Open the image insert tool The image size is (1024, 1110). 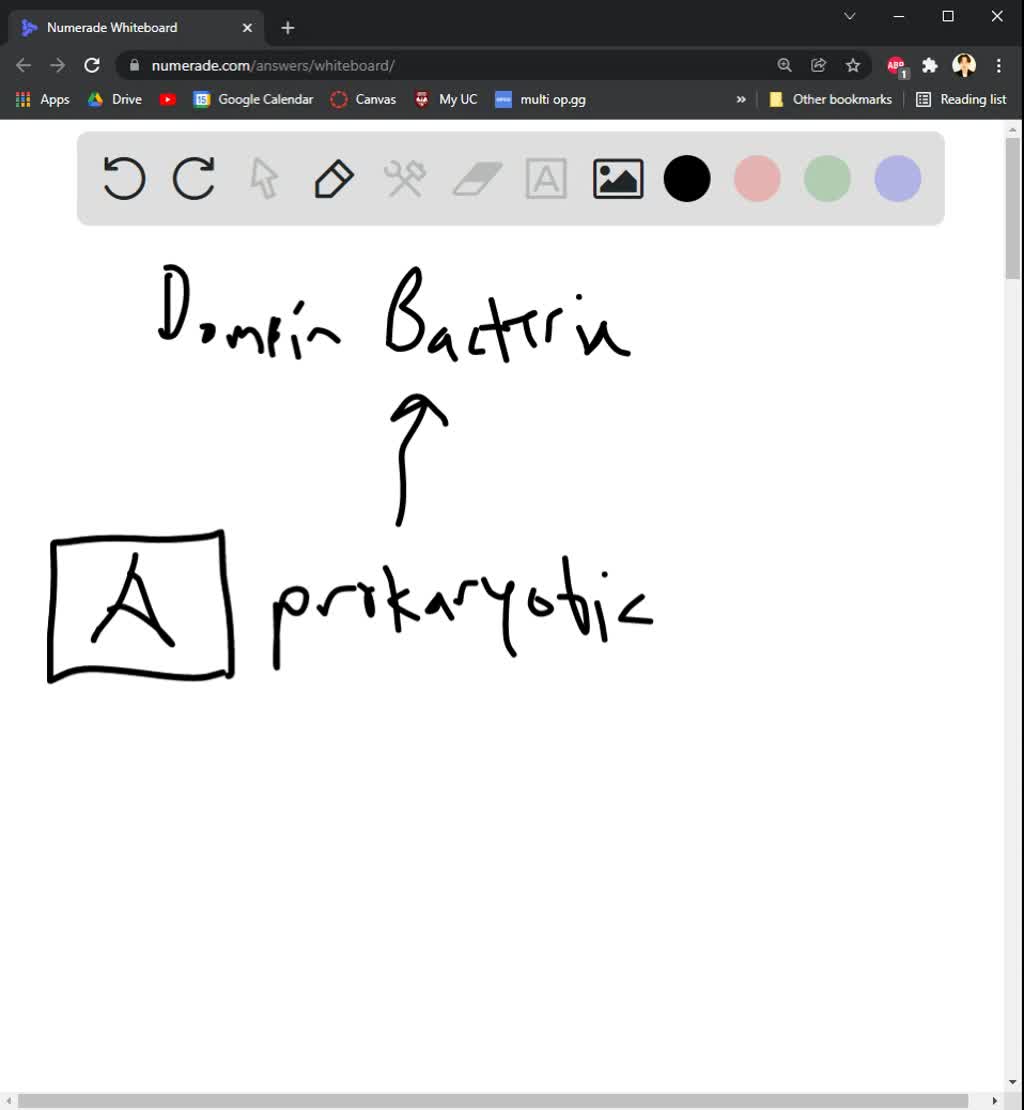617,178
